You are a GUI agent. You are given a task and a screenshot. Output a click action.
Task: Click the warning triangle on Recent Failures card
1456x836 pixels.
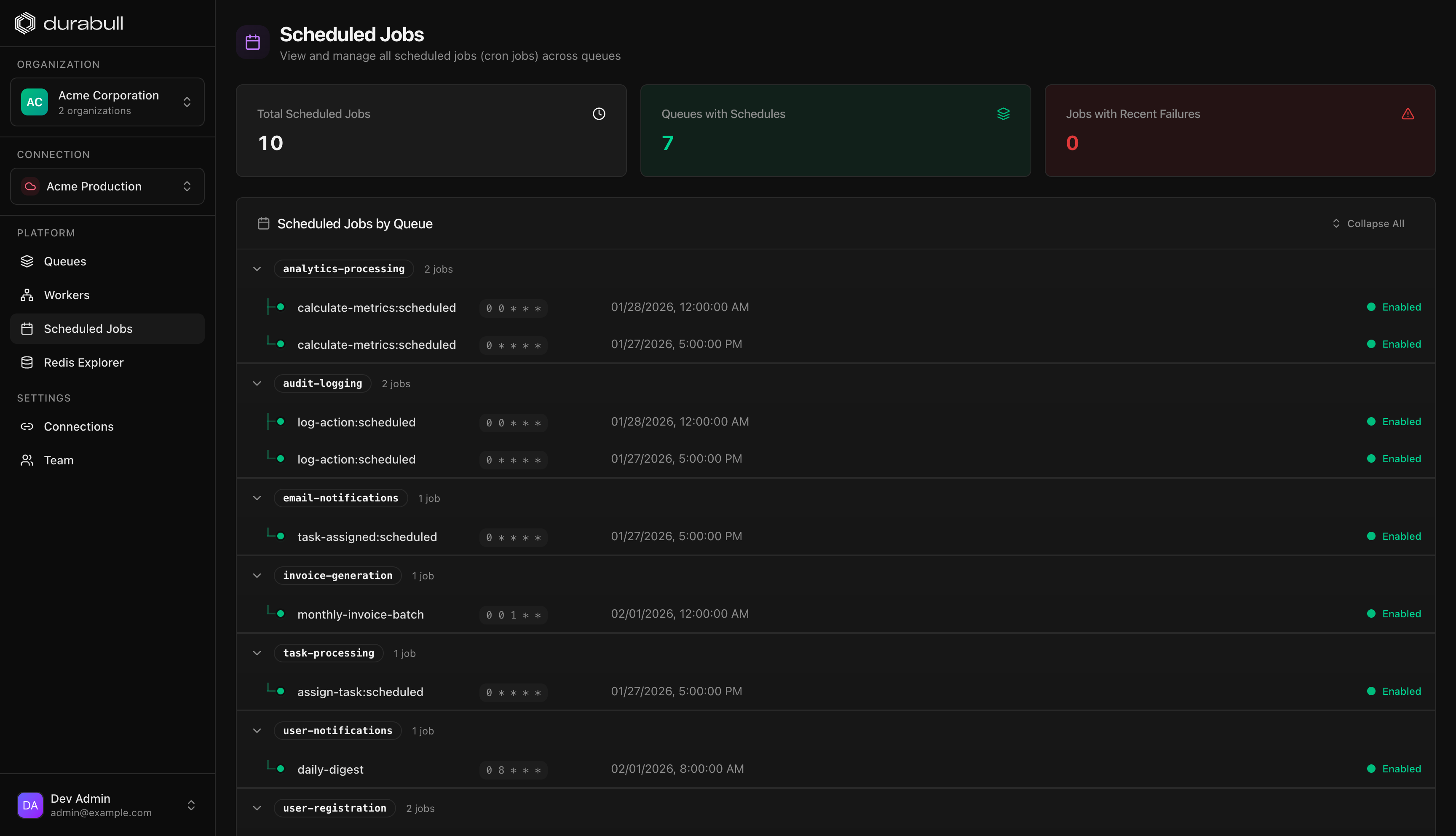(x=1408, y=114)
